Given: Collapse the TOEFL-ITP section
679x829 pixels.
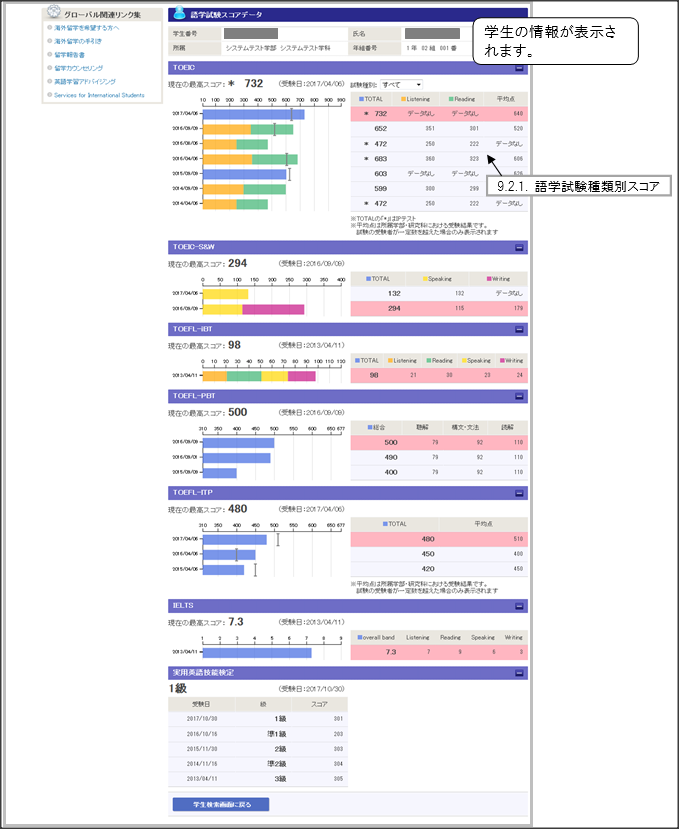Looking at the screenshot, I should point(519,493).
